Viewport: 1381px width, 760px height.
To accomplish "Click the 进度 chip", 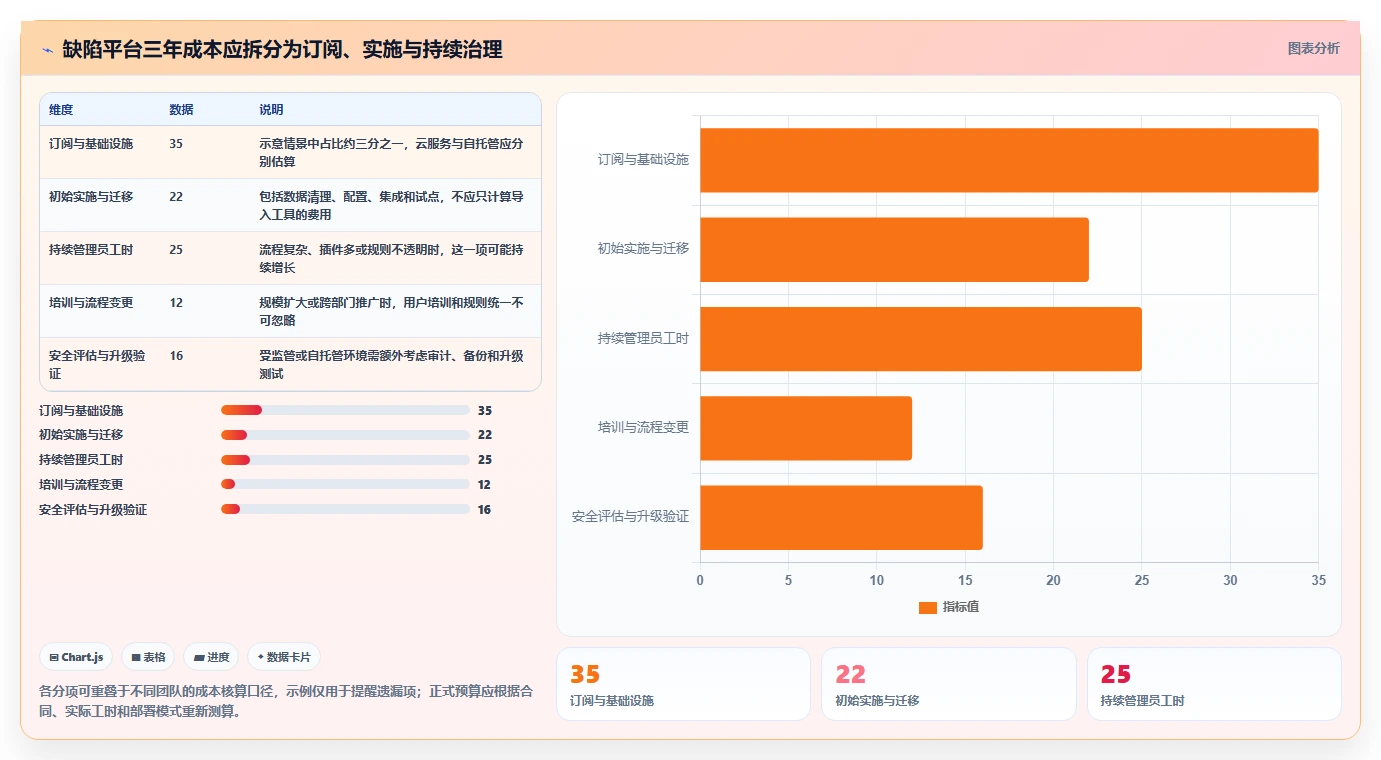I will click(211, 657).
